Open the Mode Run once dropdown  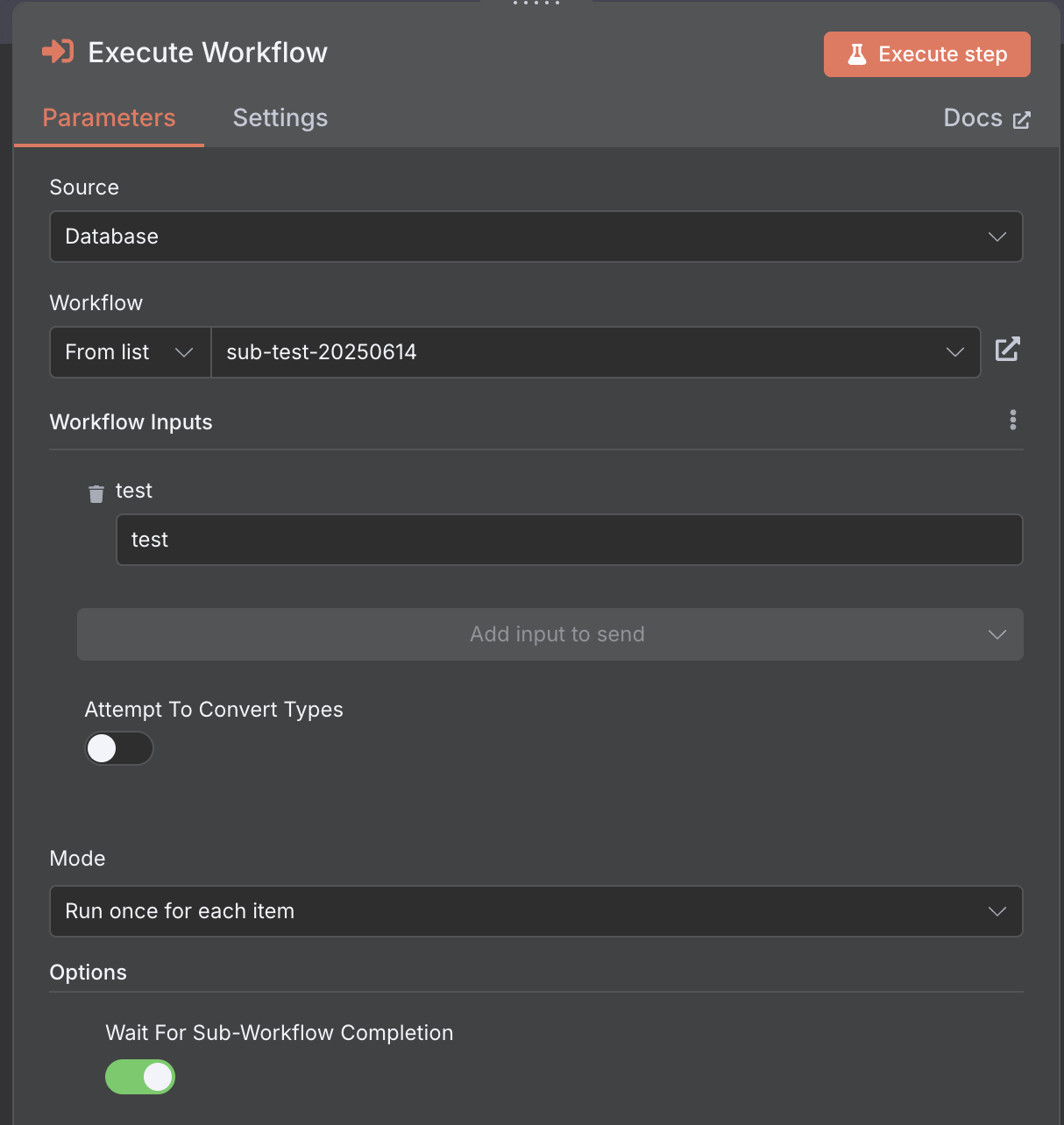coord(536,911)
